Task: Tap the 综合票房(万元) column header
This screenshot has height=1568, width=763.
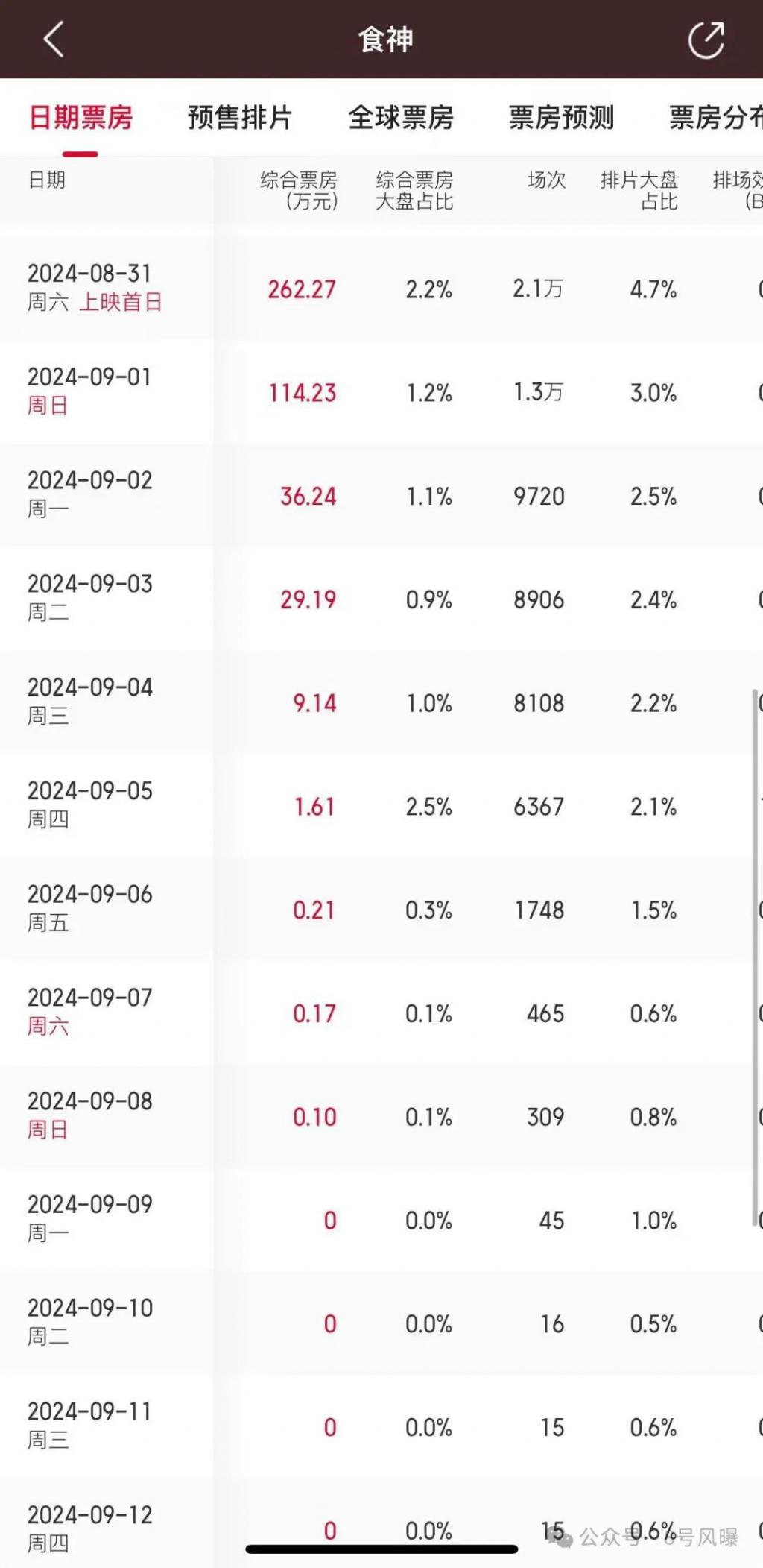Action: click(x=299, y=191)
